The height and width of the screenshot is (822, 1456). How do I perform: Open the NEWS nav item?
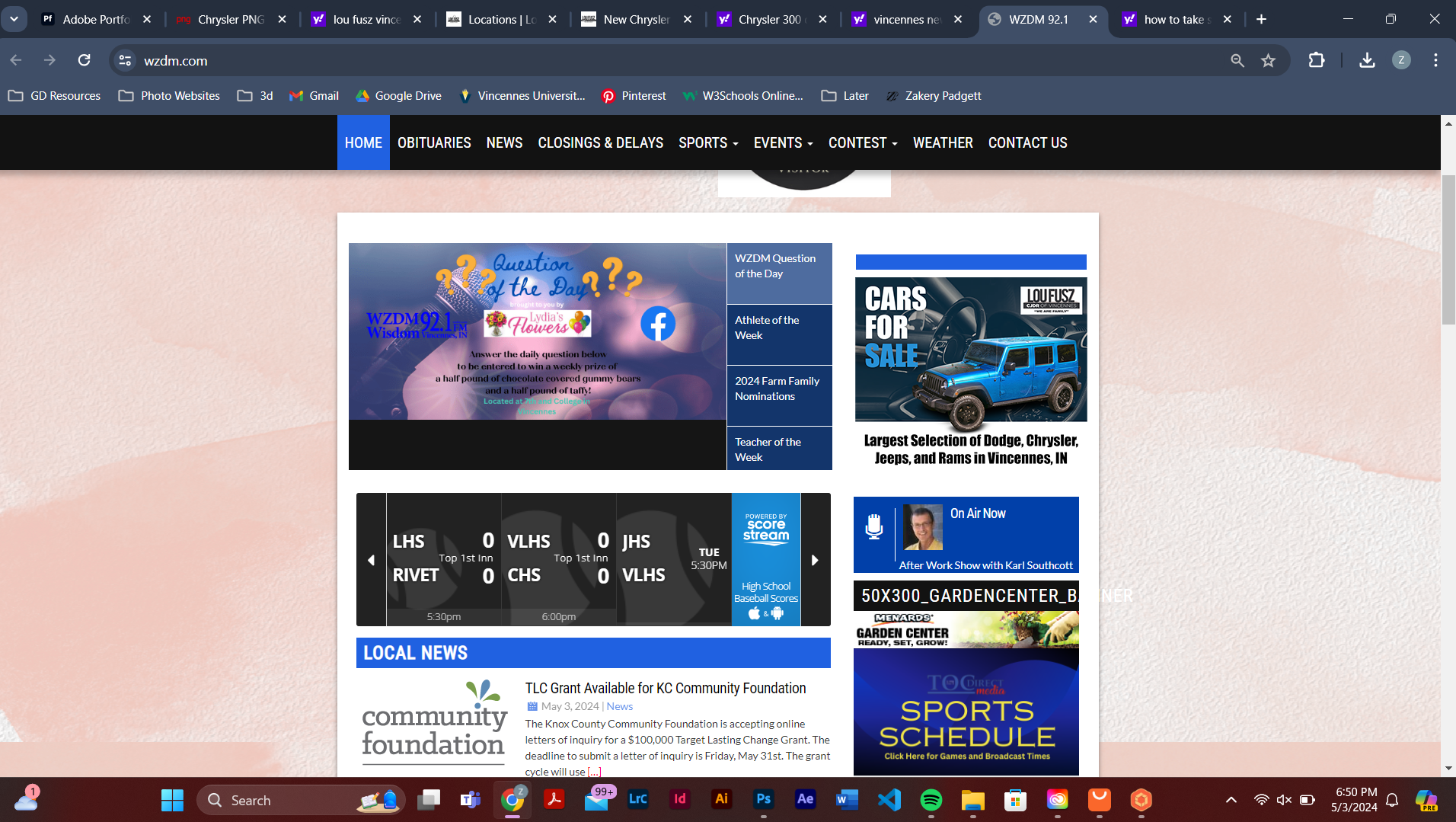504,142
